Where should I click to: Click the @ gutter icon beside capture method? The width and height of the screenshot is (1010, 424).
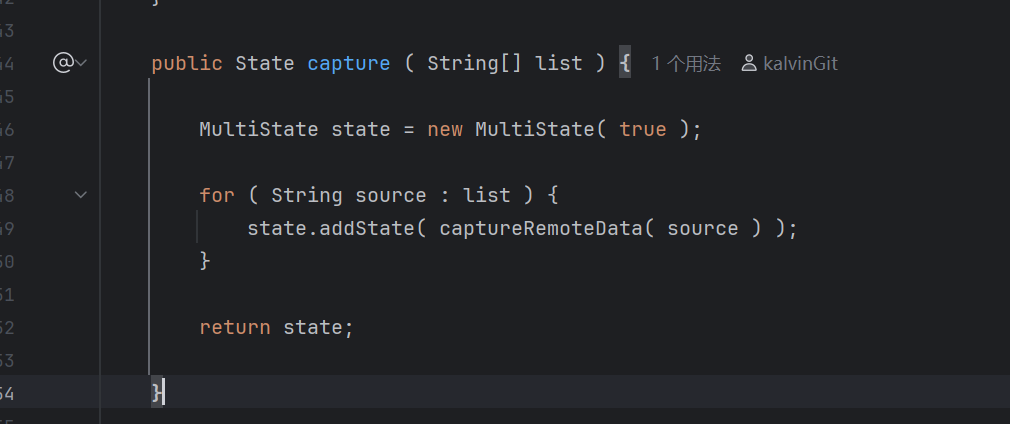(63, 63)
